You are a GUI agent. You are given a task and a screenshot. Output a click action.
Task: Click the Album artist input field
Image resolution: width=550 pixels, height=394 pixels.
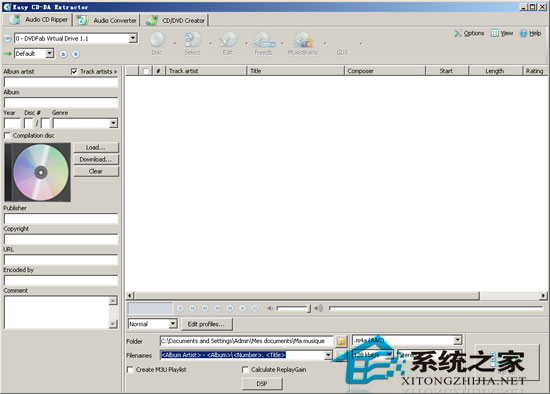61,82
